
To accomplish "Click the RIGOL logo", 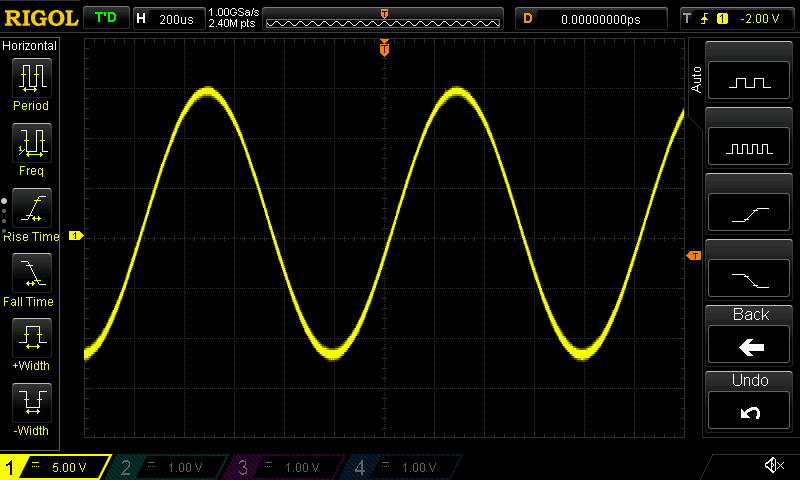I will (41, 18).
